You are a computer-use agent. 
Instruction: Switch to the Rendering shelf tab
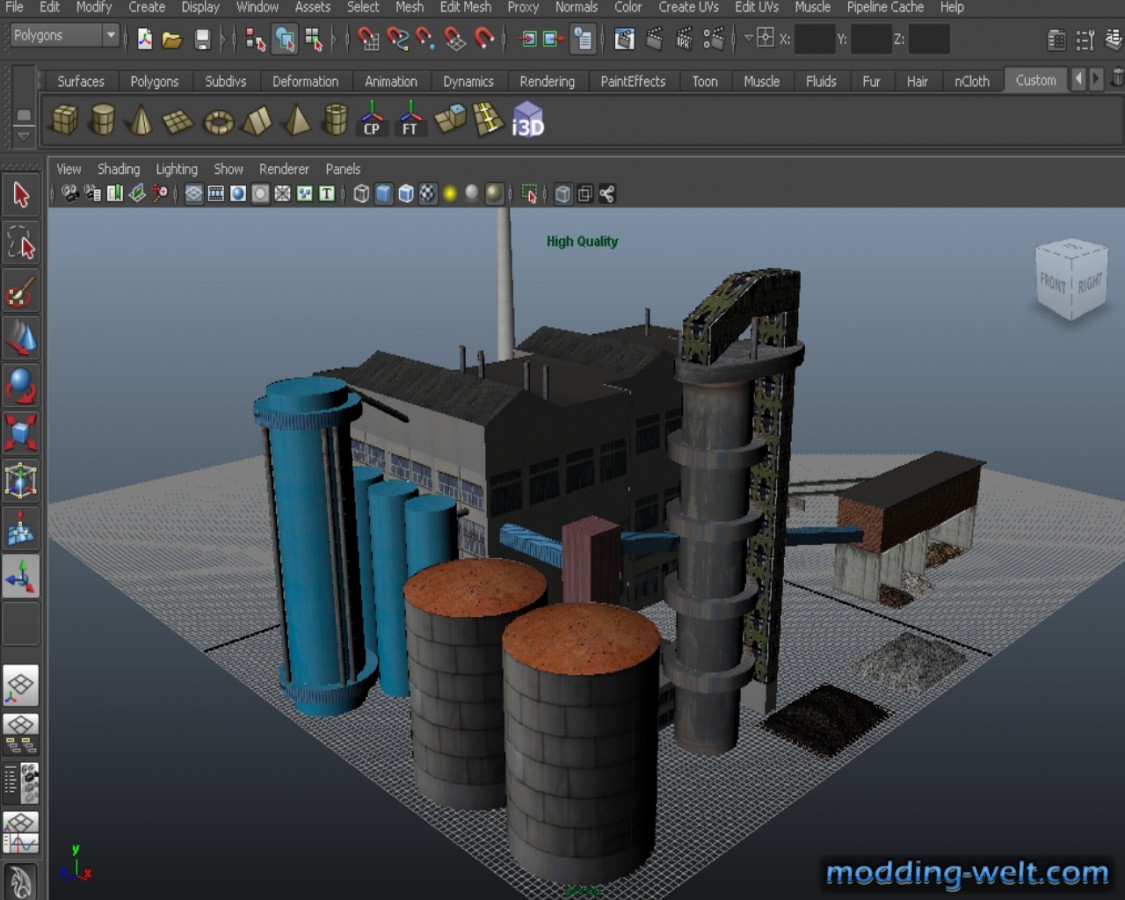coord(547,81)
